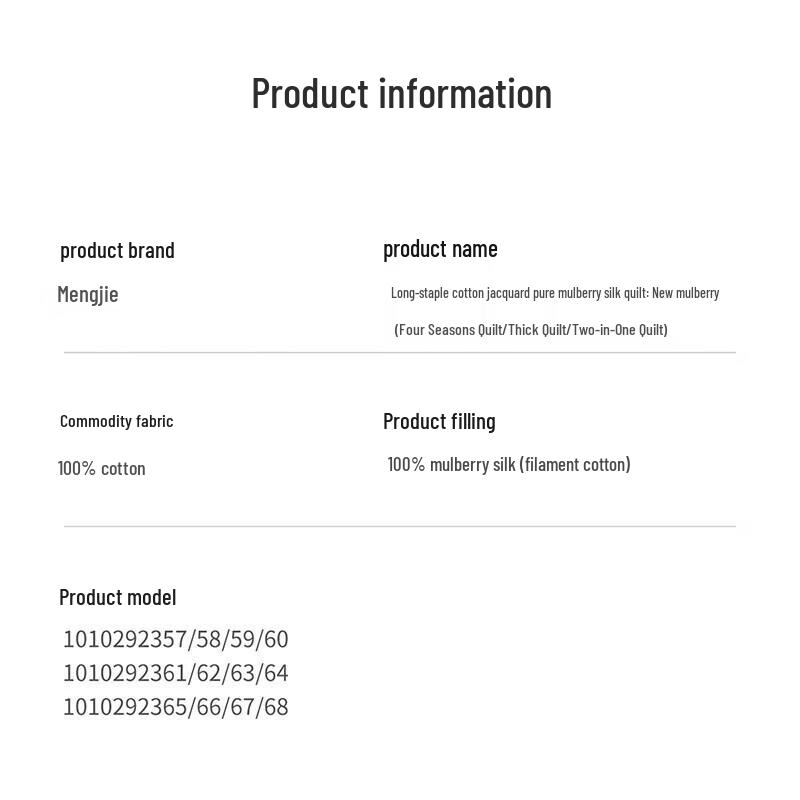
Task: Click the brand value "Mengjie"
Action: pos(88,294)
